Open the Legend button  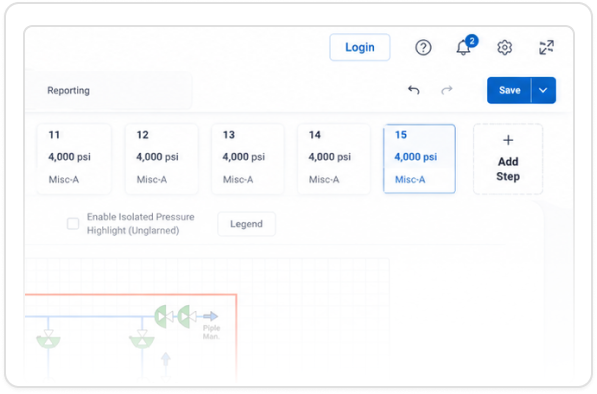246,224
